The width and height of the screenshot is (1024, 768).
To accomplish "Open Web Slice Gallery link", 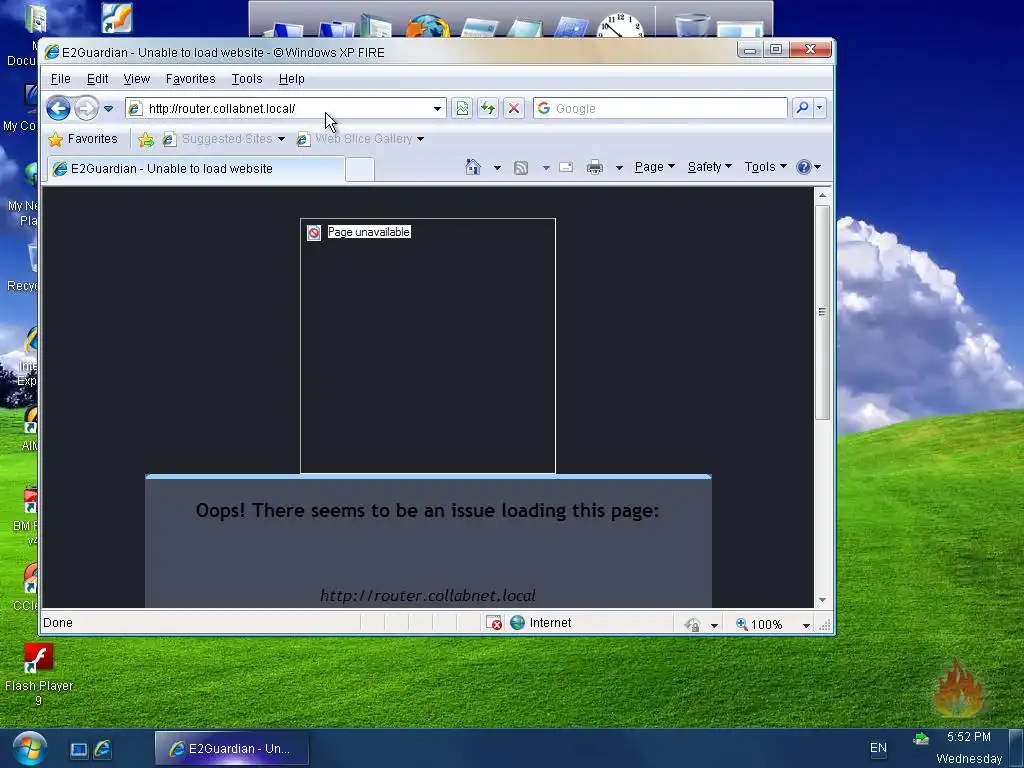I will pos(357,139).
